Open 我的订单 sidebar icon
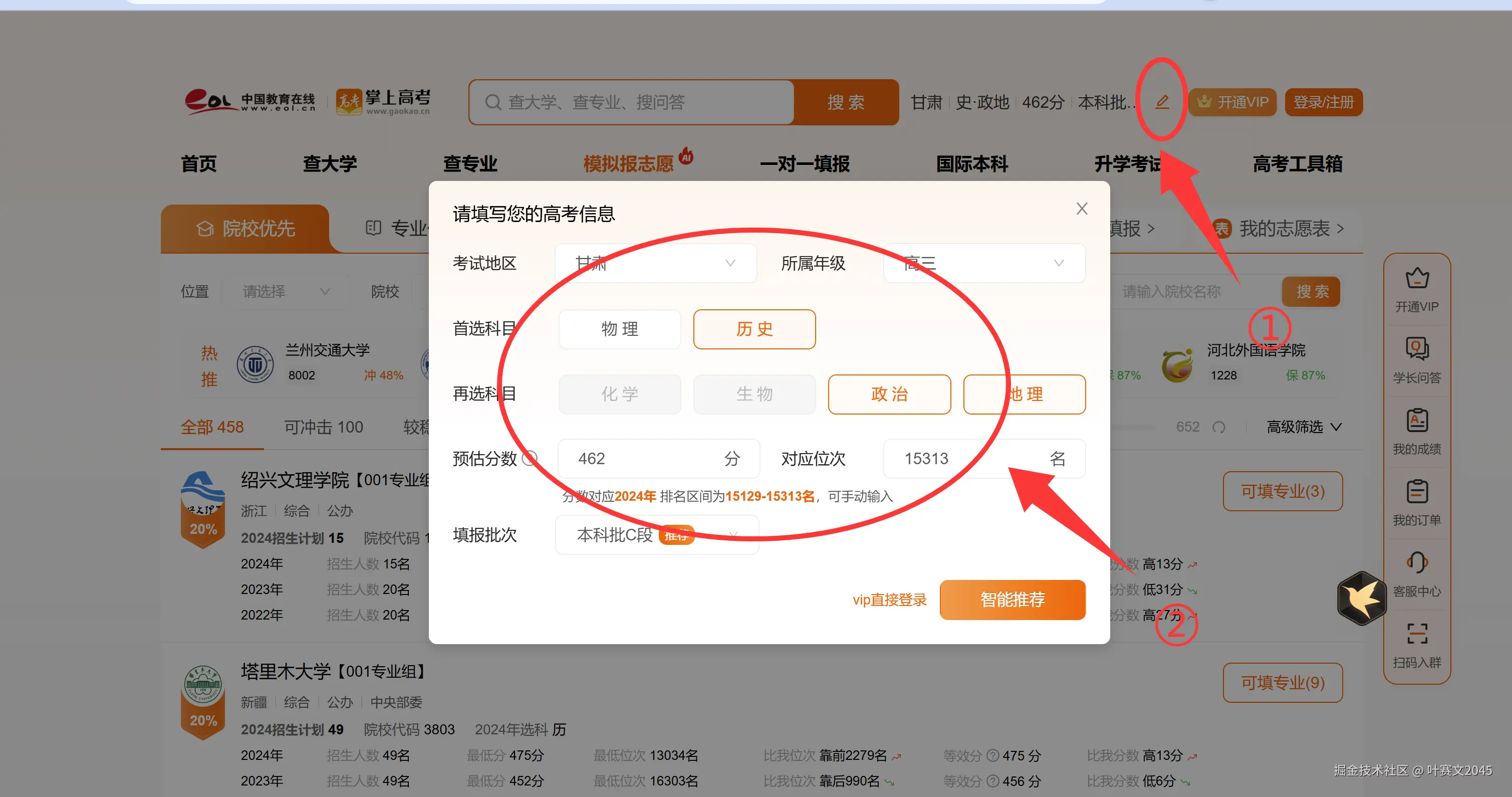Image resolution: width=1512 pixels, height=797 pixels. click(1416, 492)
